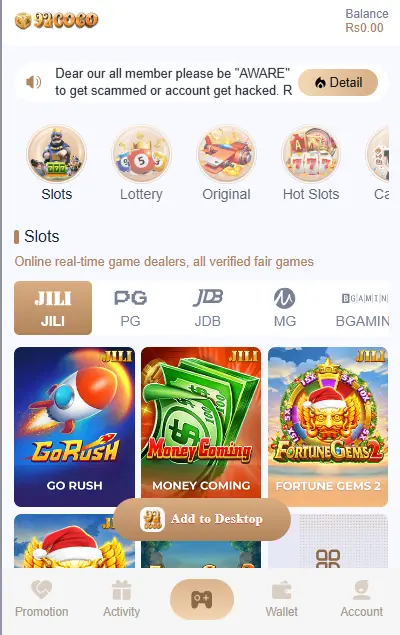Open the Hot Slots category icon
The image size is (400, 635).
(311, 154)
